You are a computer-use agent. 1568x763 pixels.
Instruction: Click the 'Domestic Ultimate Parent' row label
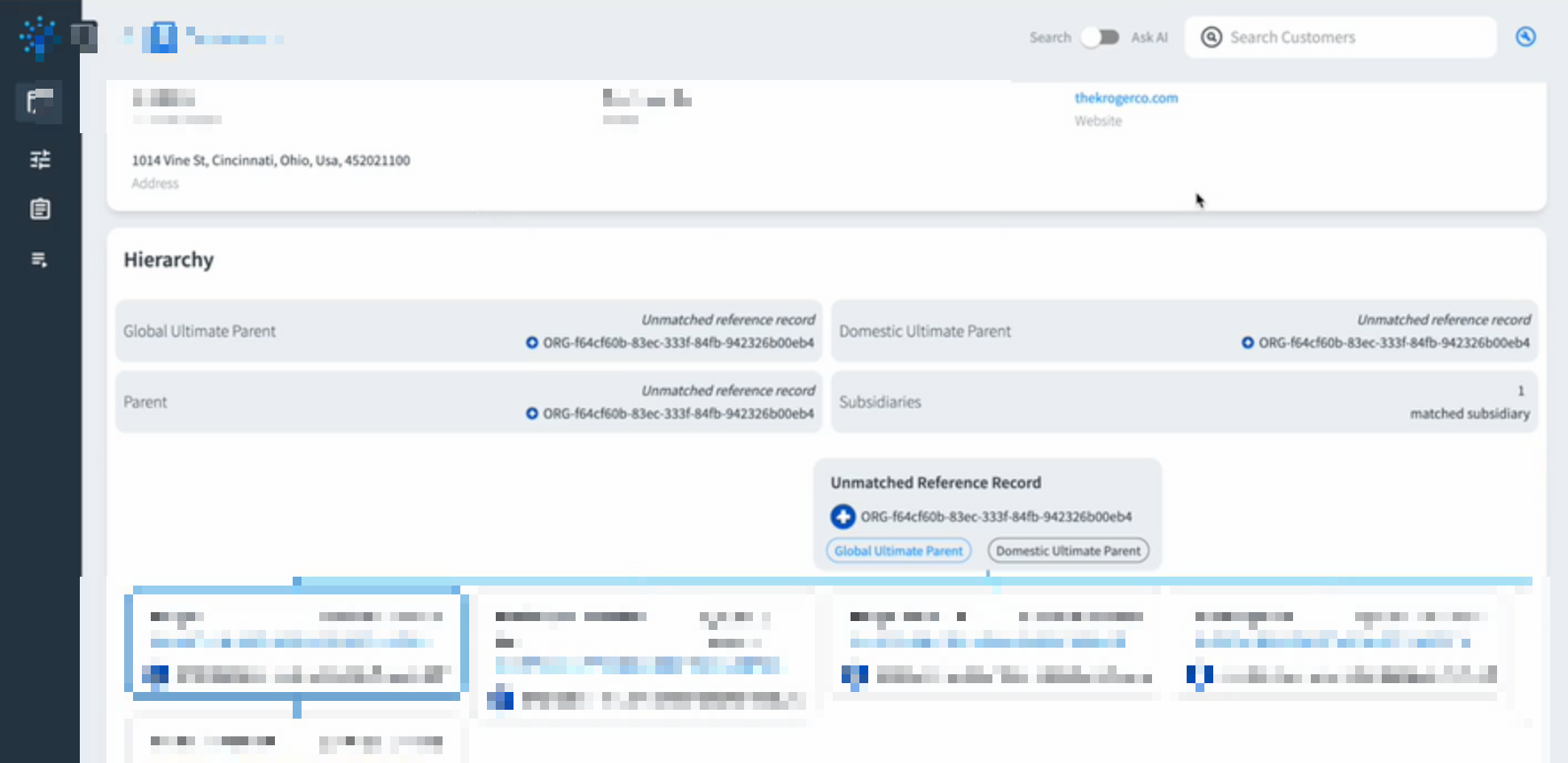coord(925,331)
